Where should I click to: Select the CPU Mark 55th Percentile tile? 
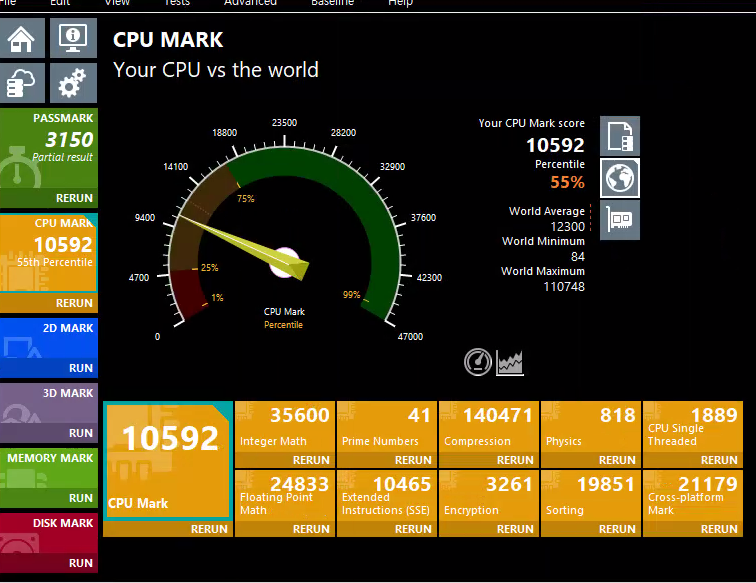(x=49, y=253)
